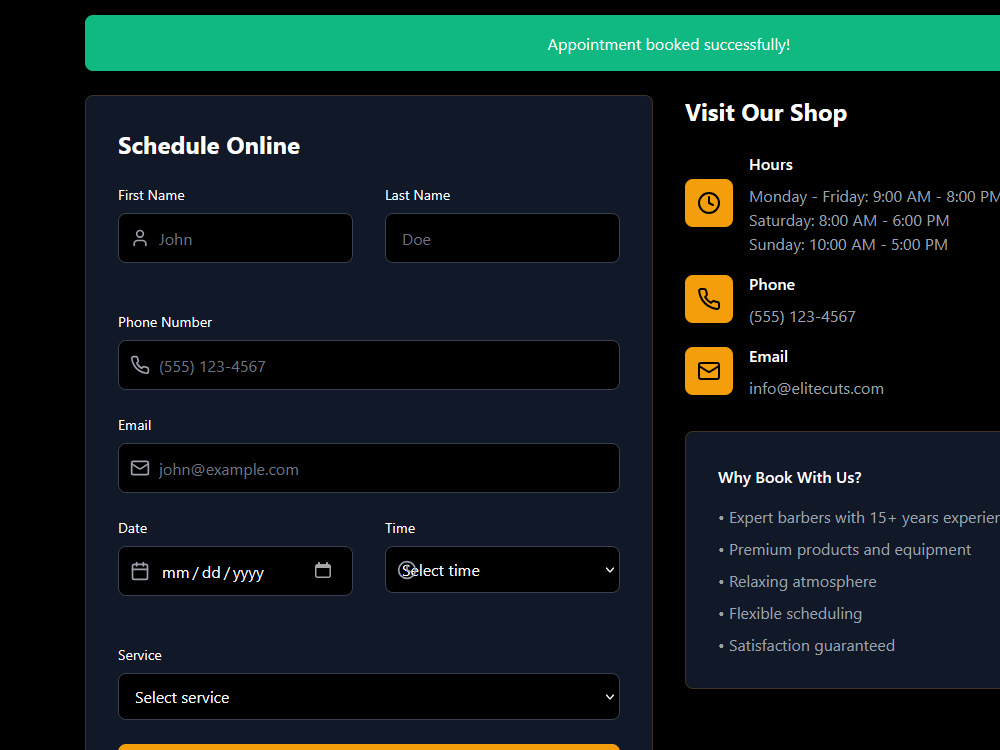
Task: Click the 'Hours' heading in shop info
Action: click(770, 165)
